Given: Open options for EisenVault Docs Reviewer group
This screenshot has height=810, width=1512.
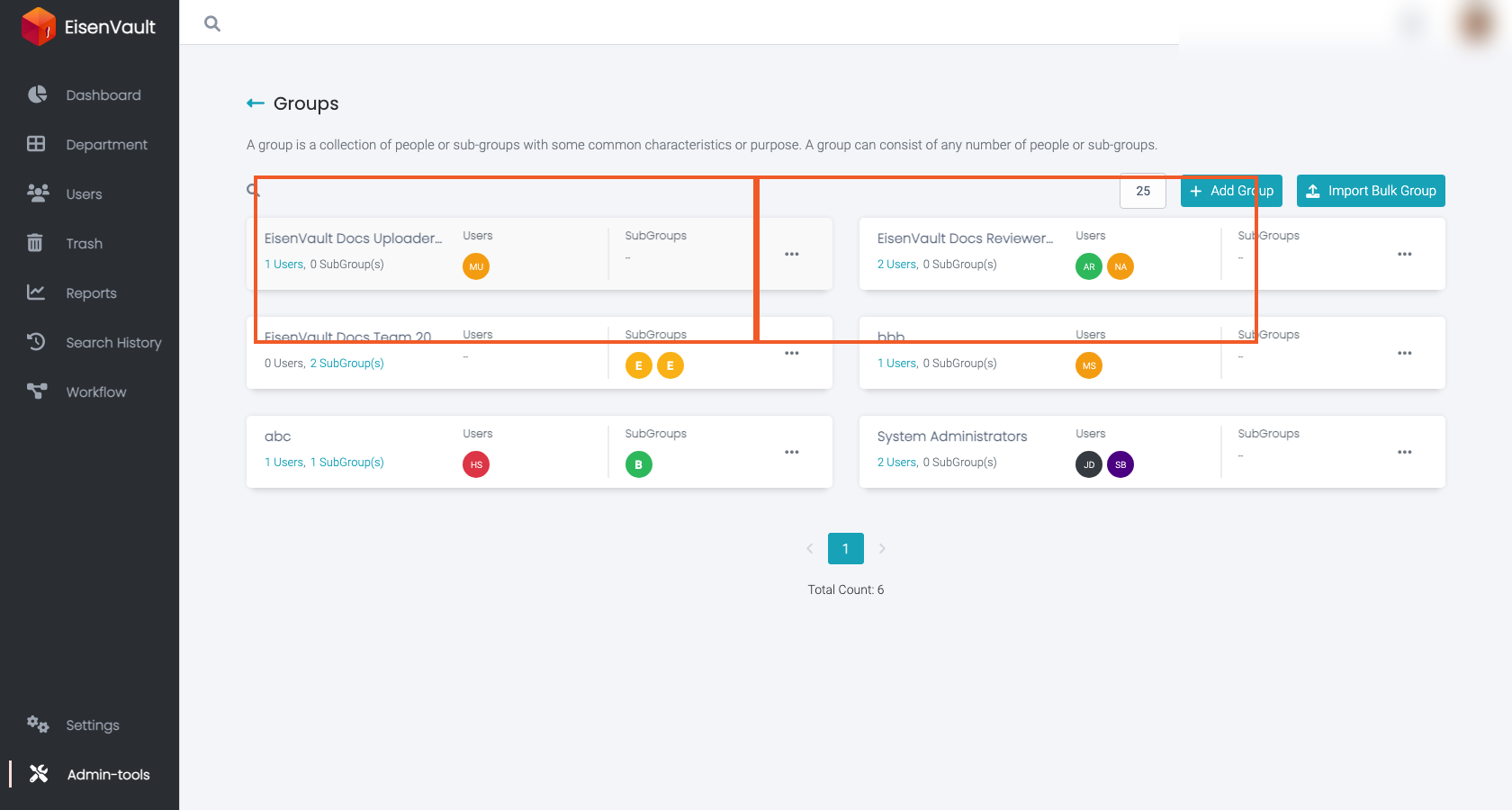Looking at the screenshot, I should coord(1405,254).
